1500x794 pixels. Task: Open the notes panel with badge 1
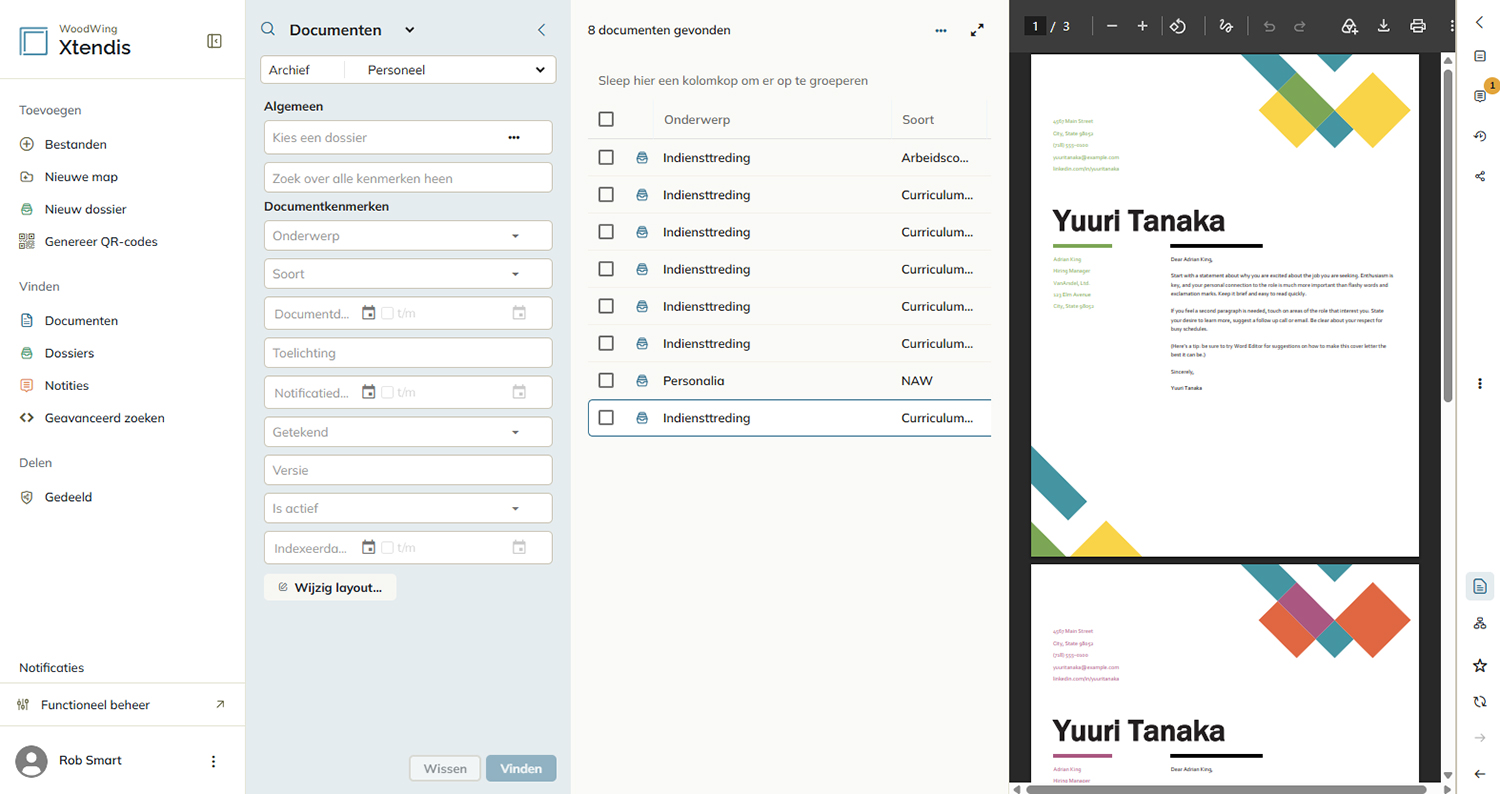click(x=1481, y=96)
